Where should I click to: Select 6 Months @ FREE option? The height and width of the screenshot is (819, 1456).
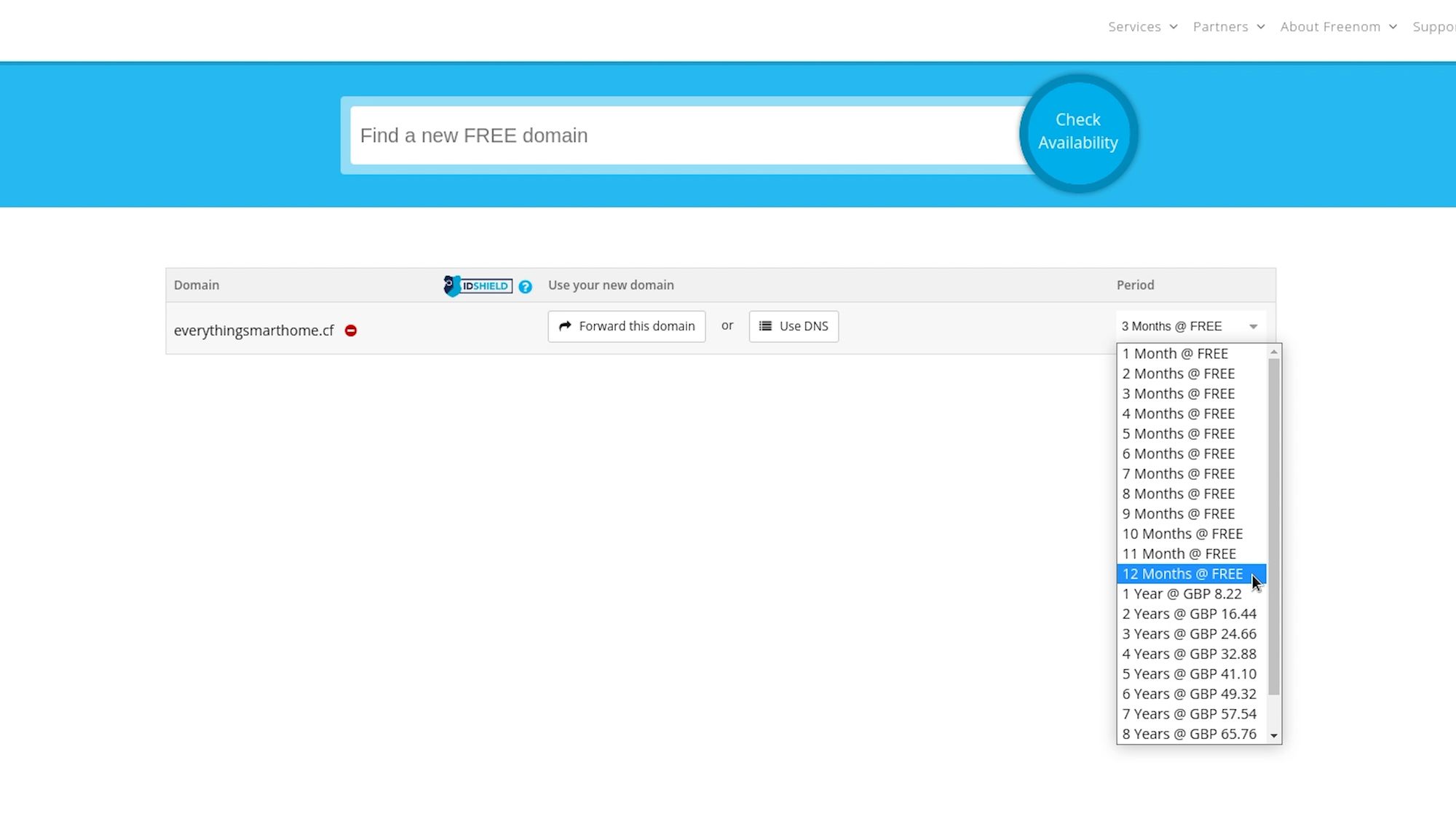(1192, 454)
